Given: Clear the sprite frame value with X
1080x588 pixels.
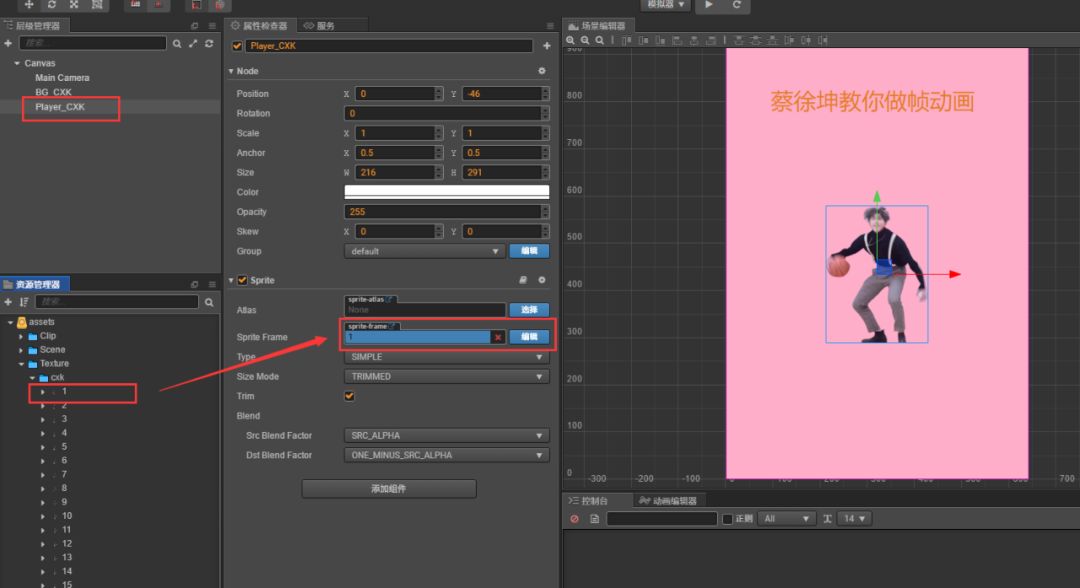Looking at the screenshot, I should click(498, 337).
